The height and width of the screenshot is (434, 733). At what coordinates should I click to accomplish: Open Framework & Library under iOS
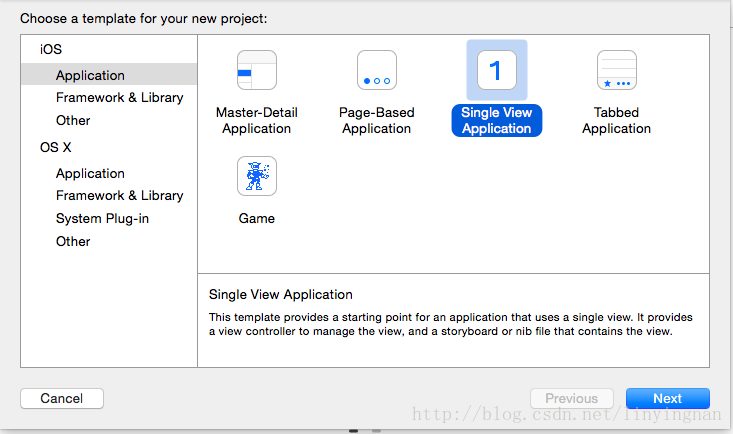pos(119,97)
